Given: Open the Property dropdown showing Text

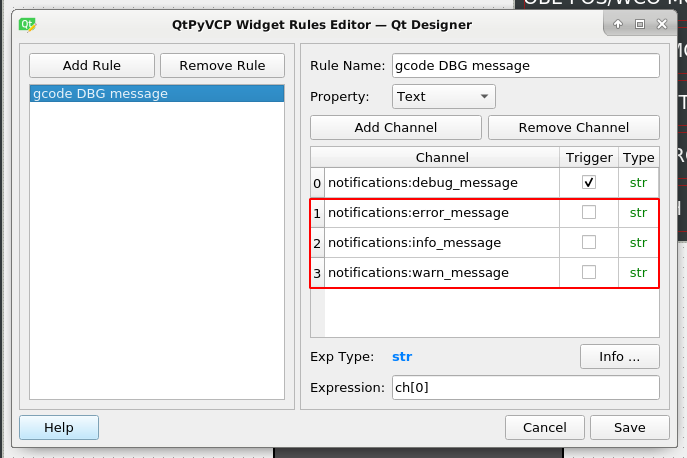Looking at the screenshot, I should [x=444, y=96].
